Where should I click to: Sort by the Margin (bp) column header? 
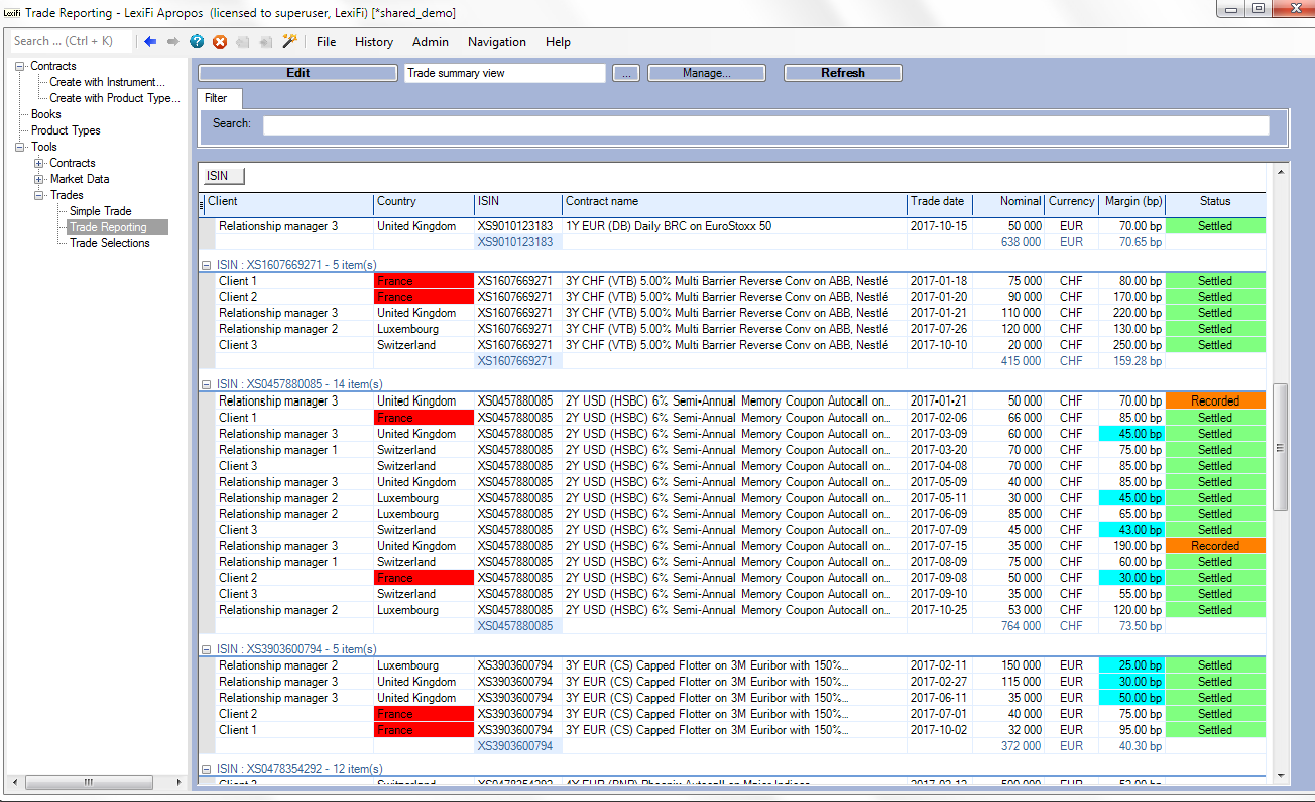pos(1131,203)
